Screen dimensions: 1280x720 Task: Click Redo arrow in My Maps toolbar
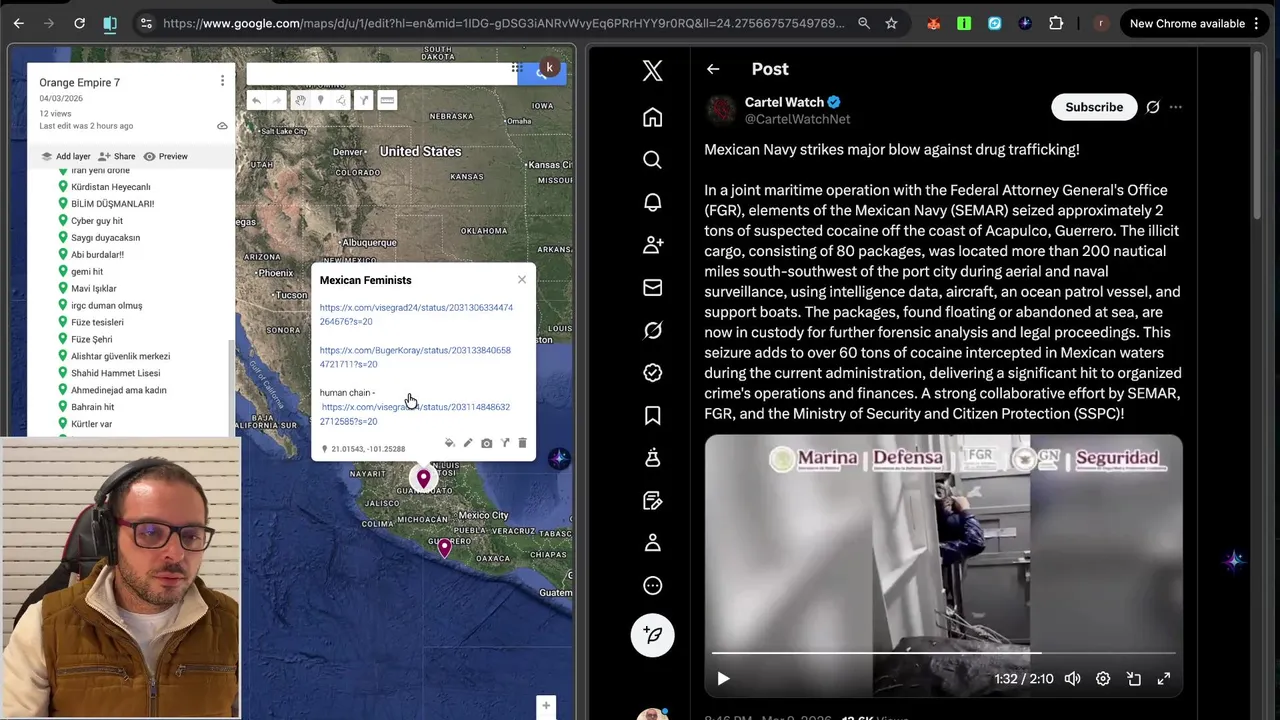click(277, 100)
